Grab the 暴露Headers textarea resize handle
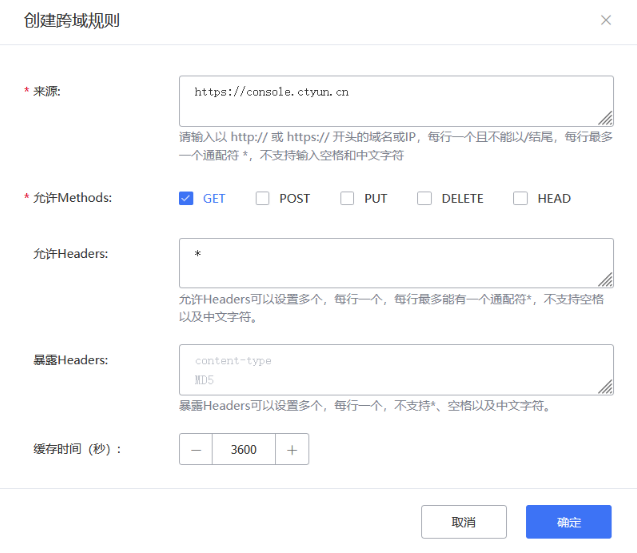This screenshot has width=637, height=553. pyautogui.click(x=606, y=387)
